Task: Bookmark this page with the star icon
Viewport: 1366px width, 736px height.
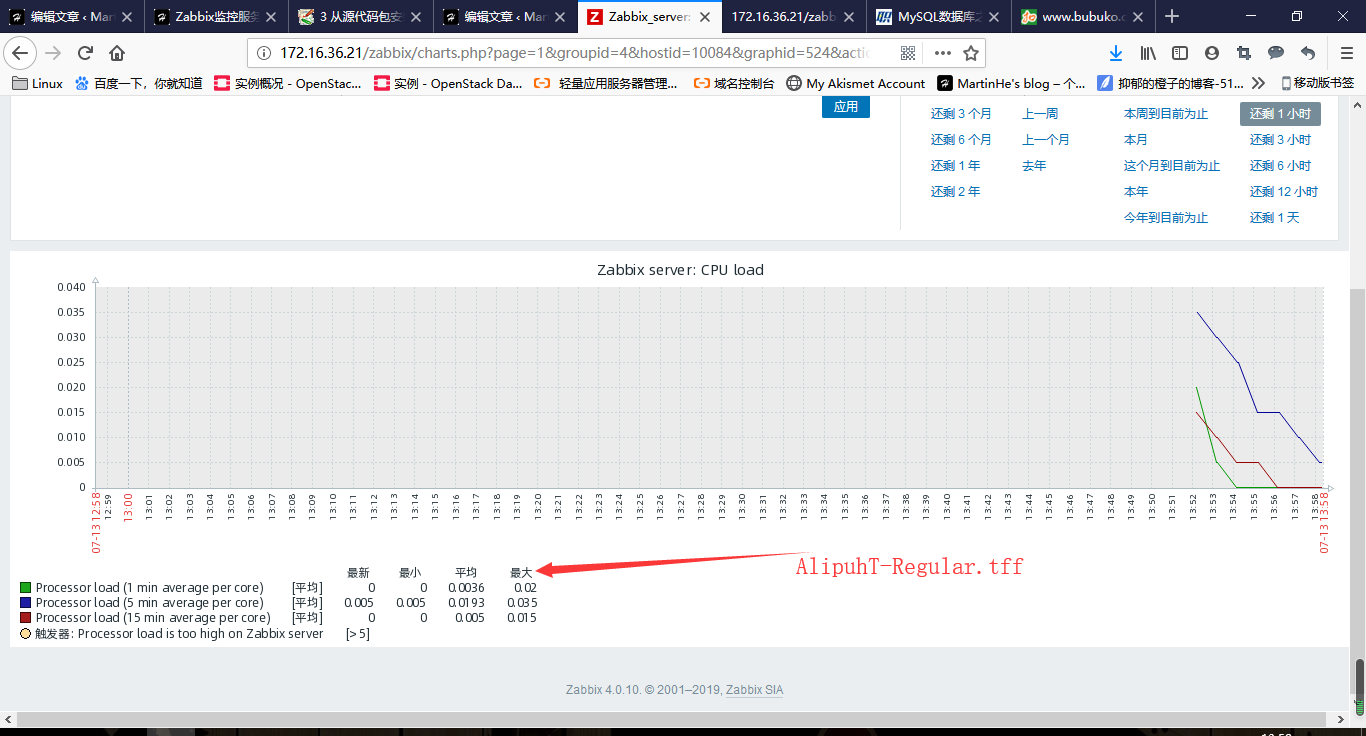Action: point(970,53)
